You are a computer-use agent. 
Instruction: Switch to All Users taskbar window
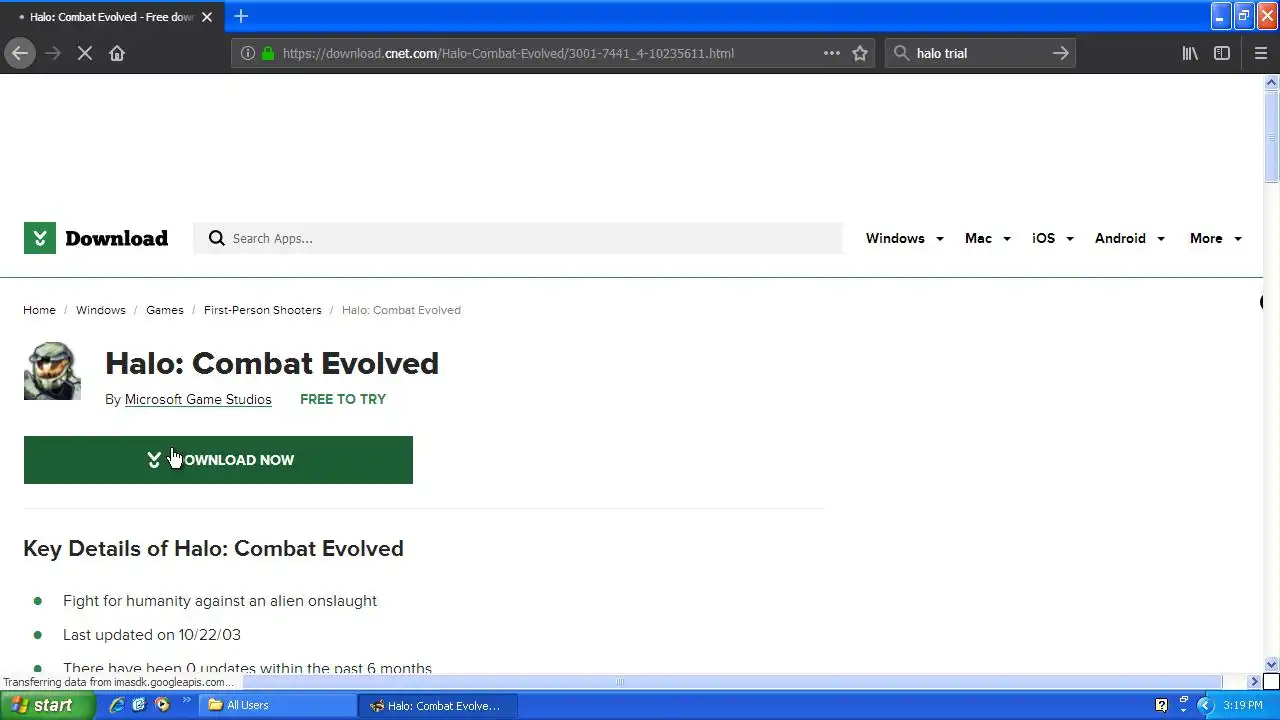[x=279, y=705]
